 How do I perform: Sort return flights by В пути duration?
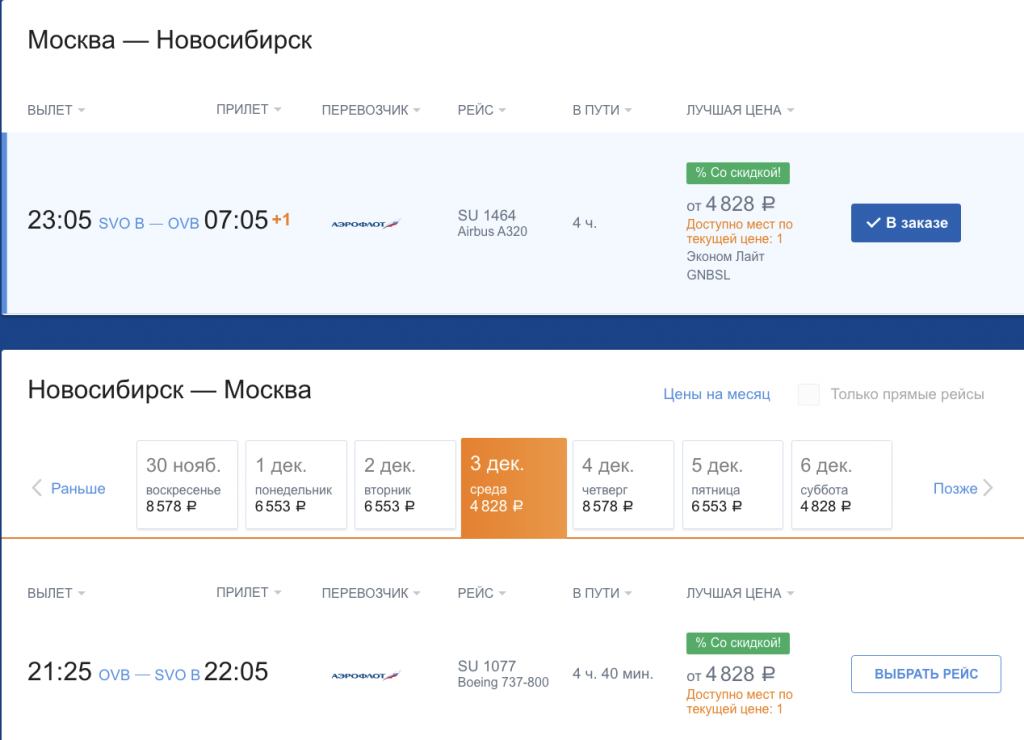tap(602, 593)
